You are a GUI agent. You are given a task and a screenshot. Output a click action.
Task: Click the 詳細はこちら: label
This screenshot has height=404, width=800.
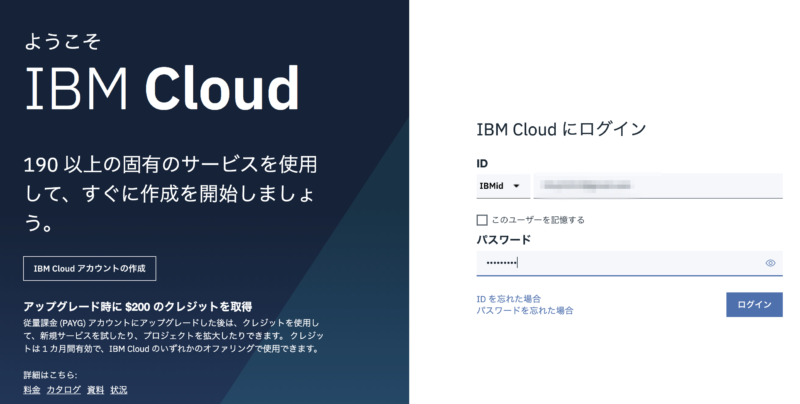pos(51,375)
